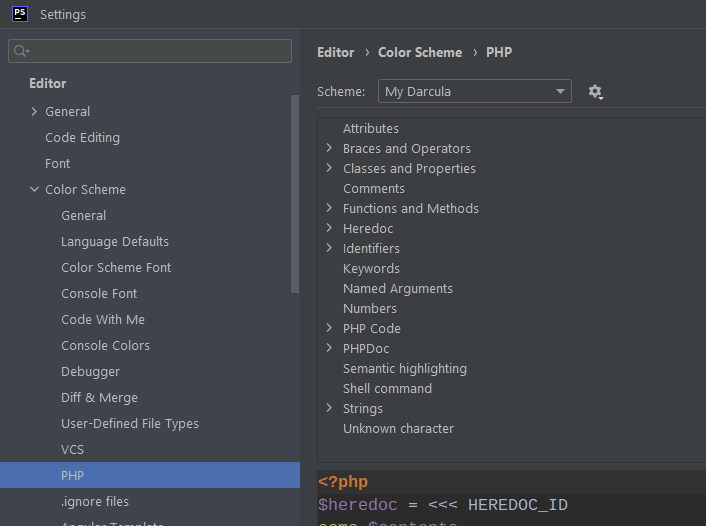Click the Editor heading in the sidebar
This screenshot has height=526, width=706.
[x=48, y=83]
